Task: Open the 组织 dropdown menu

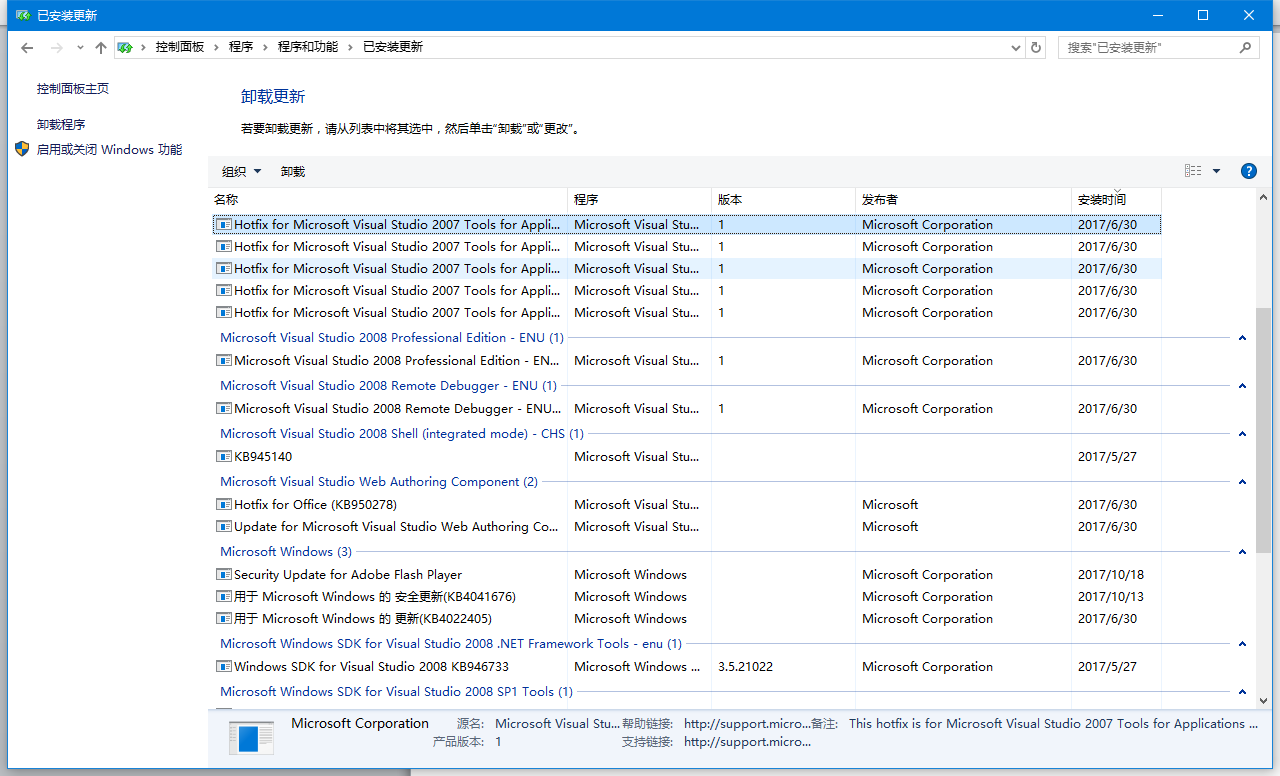Action: click(x=241, y=172)
